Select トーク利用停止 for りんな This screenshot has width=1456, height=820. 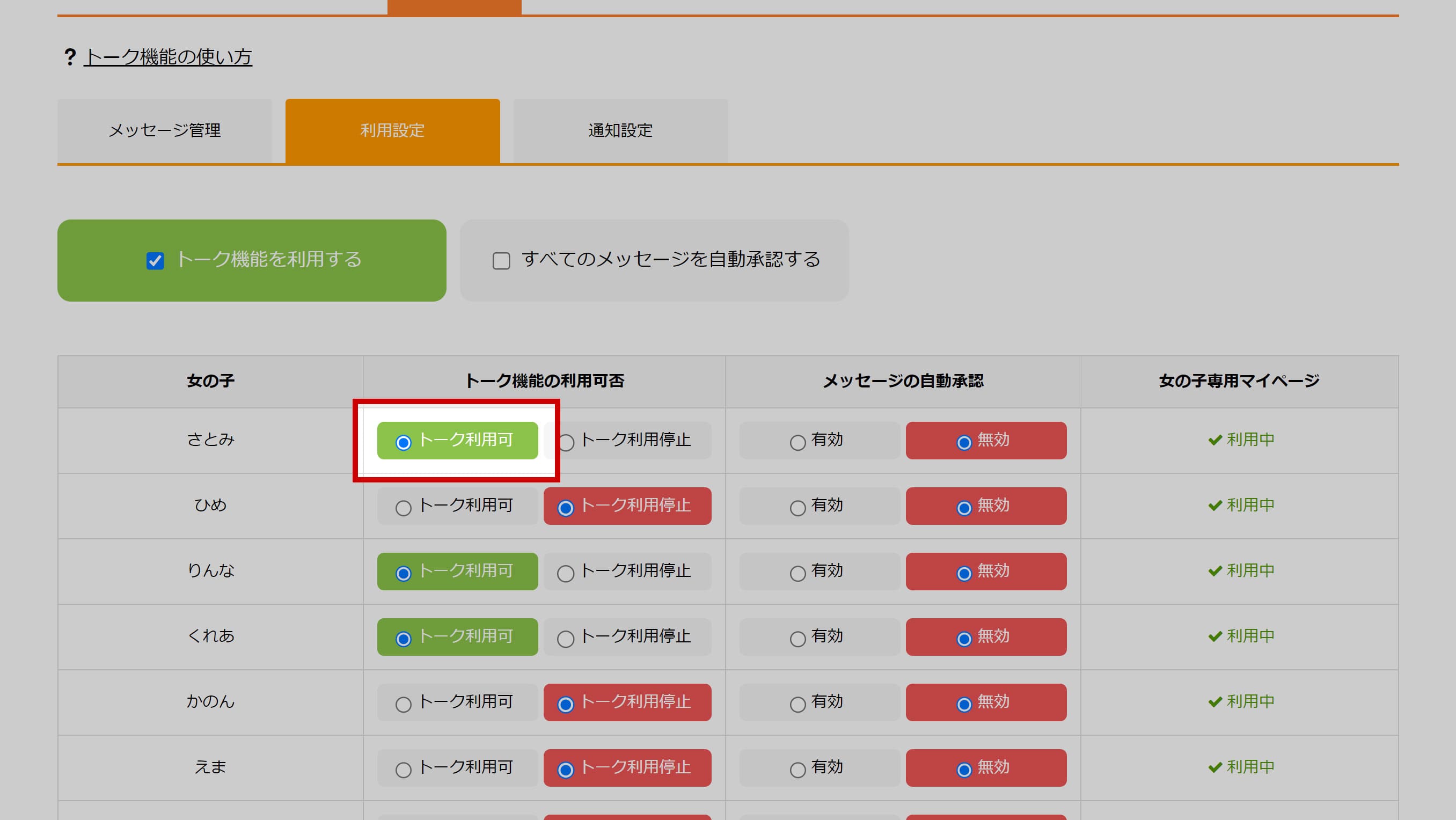627,572
